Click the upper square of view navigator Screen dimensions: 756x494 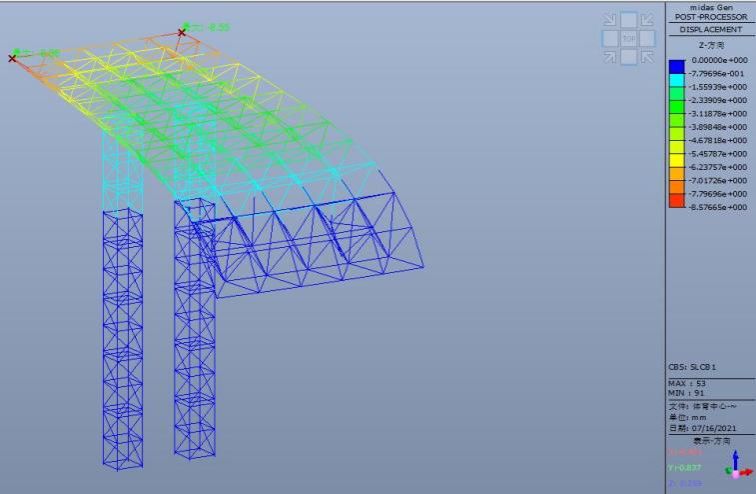(x=629, y=19)
